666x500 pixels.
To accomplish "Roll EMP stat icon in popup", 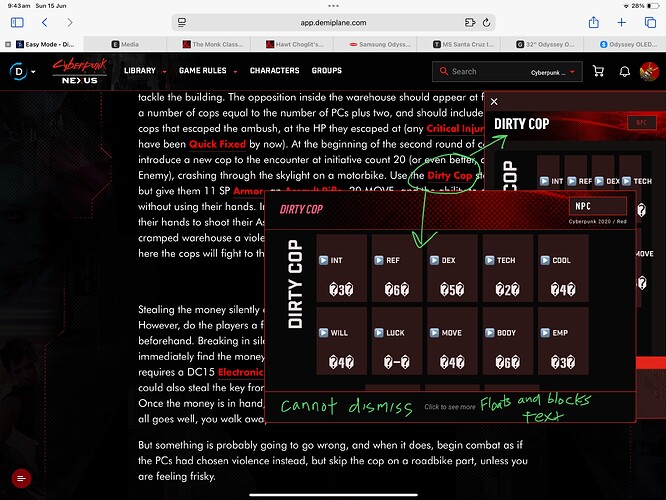I will (545, 333).
